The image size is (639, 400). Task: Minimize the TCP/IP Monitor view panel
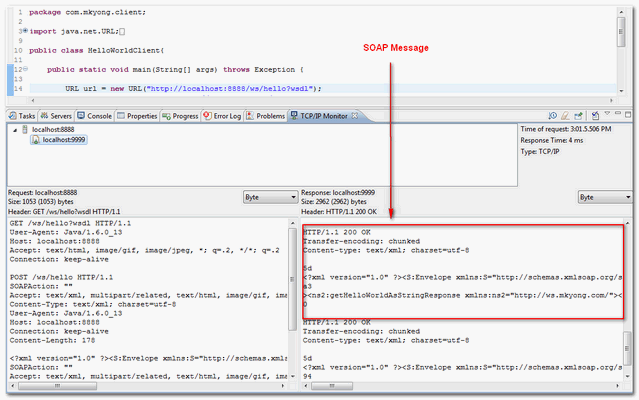(618, 113)
